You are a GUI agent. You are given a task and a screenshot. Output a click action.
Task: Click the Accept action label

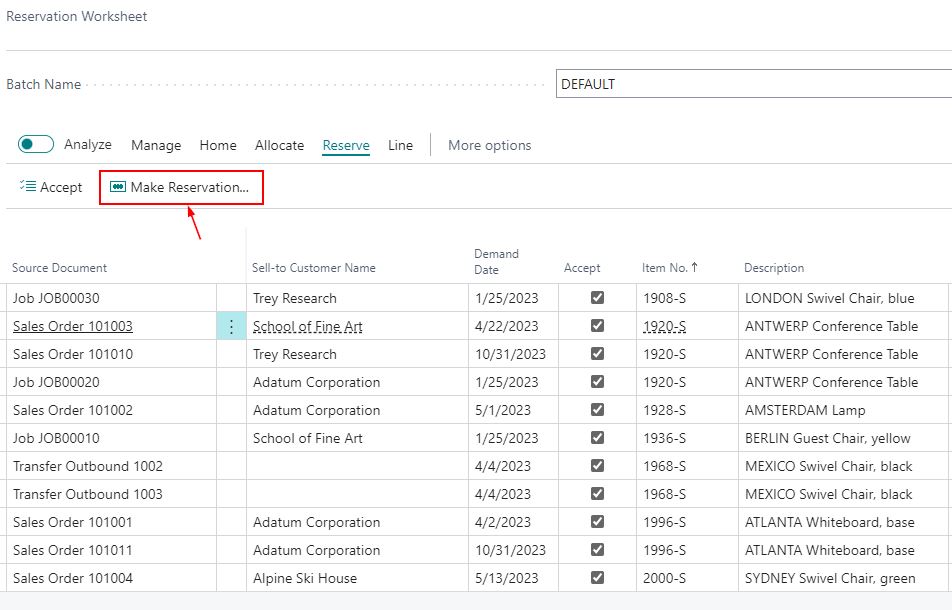pos(61,187)
